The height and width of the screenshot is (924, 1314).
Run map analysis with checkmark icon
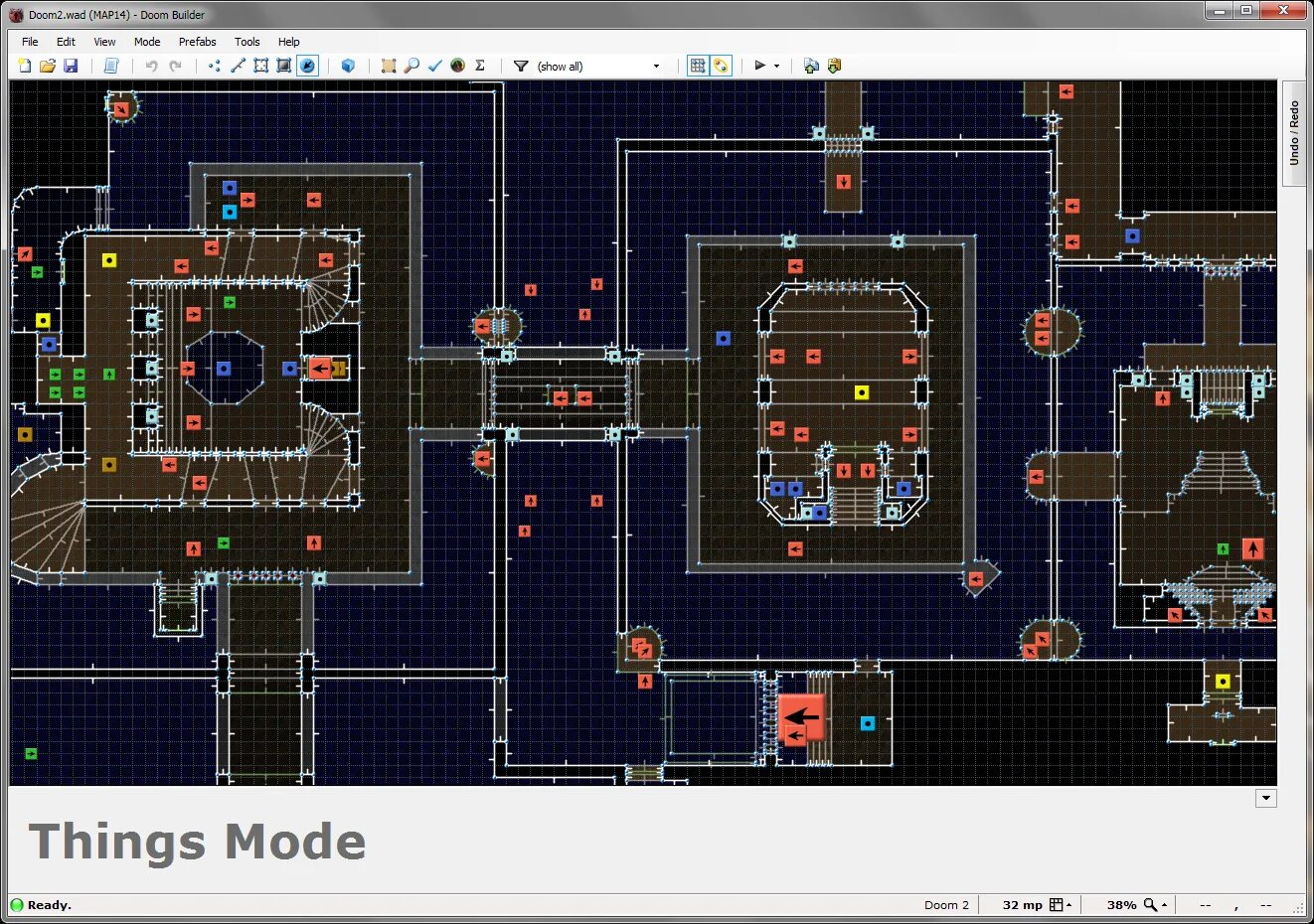434,66
